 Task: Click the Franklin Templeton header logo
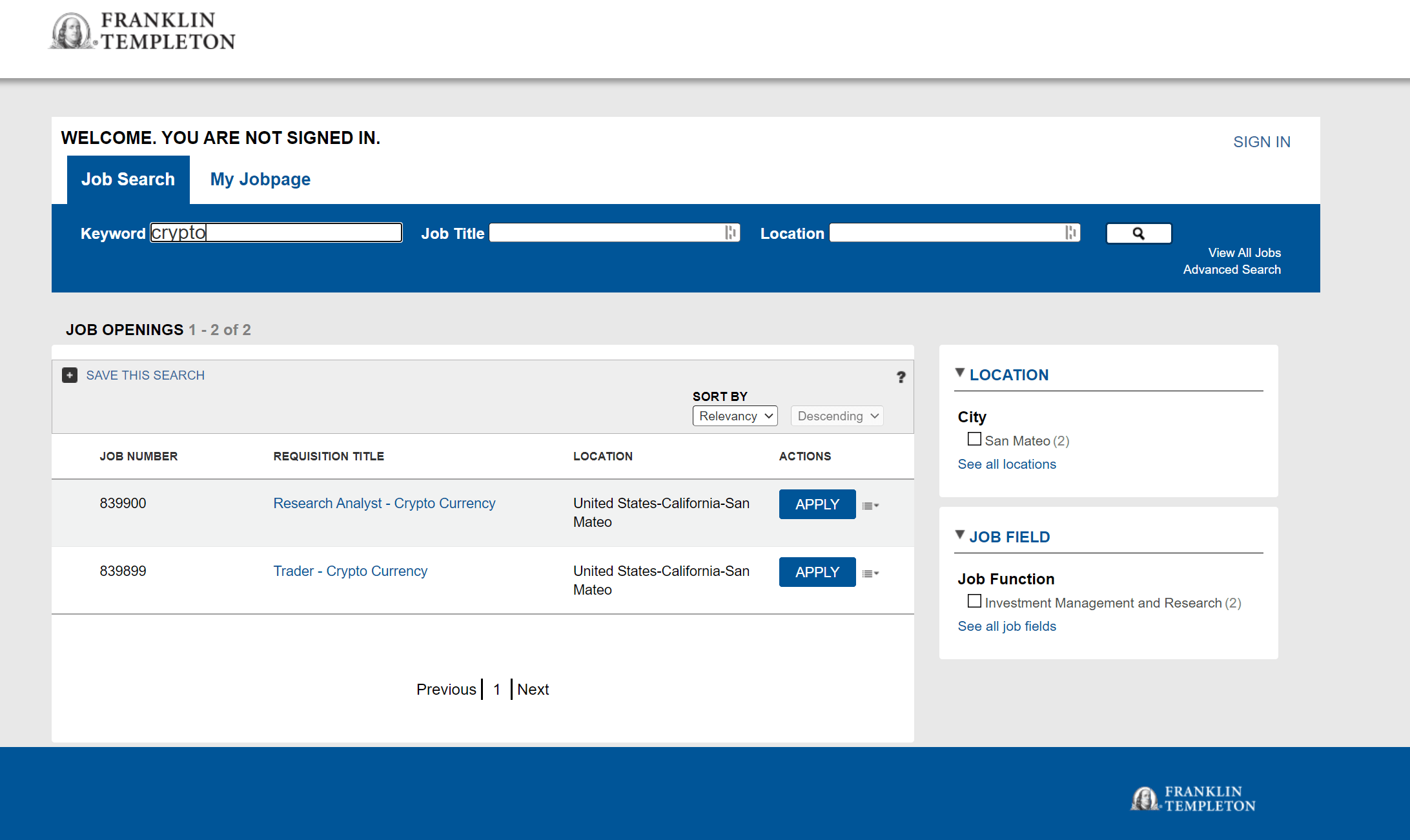click(x=142, y=31)
